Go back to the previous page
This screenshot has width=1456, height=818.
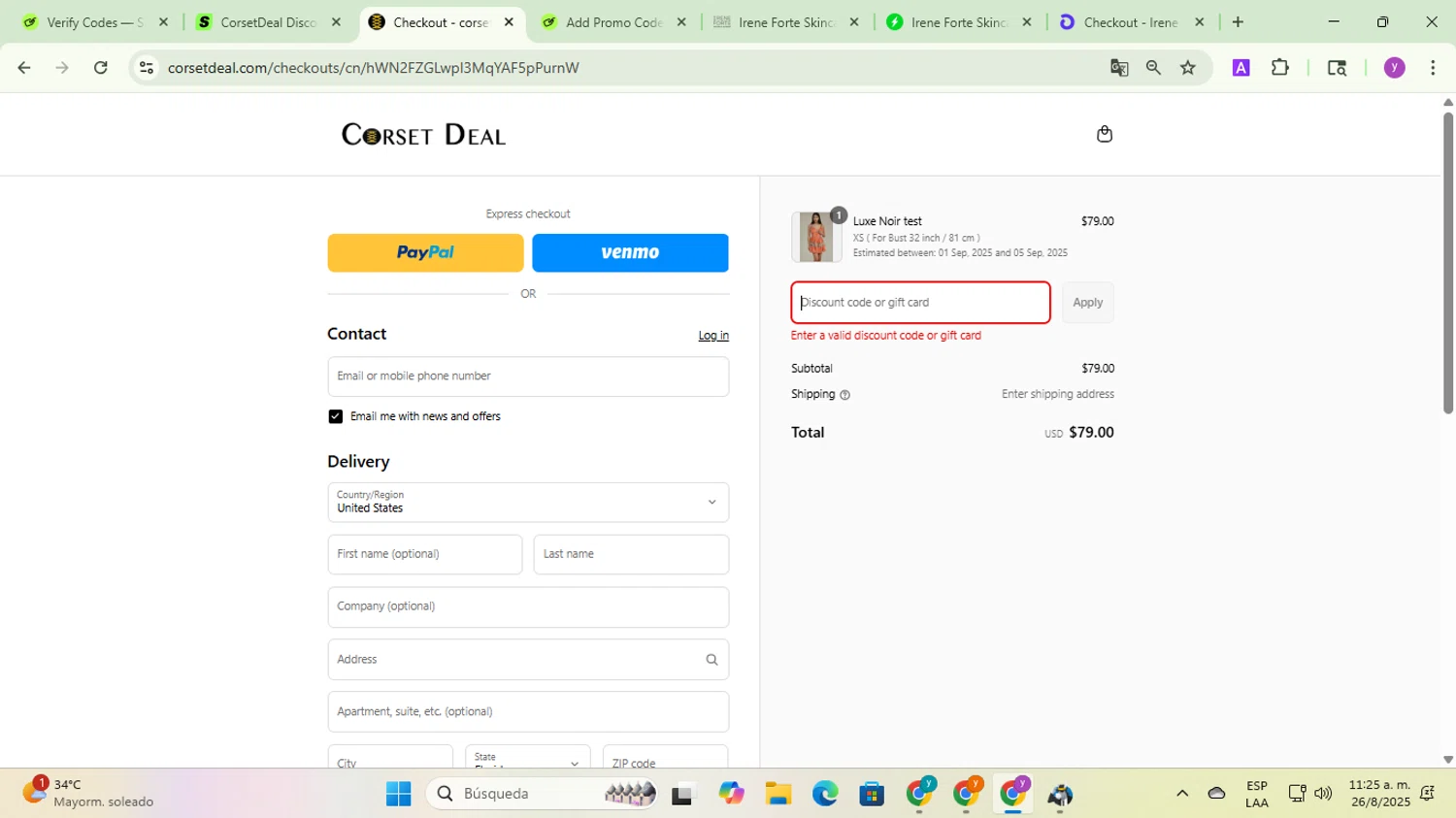24,68
